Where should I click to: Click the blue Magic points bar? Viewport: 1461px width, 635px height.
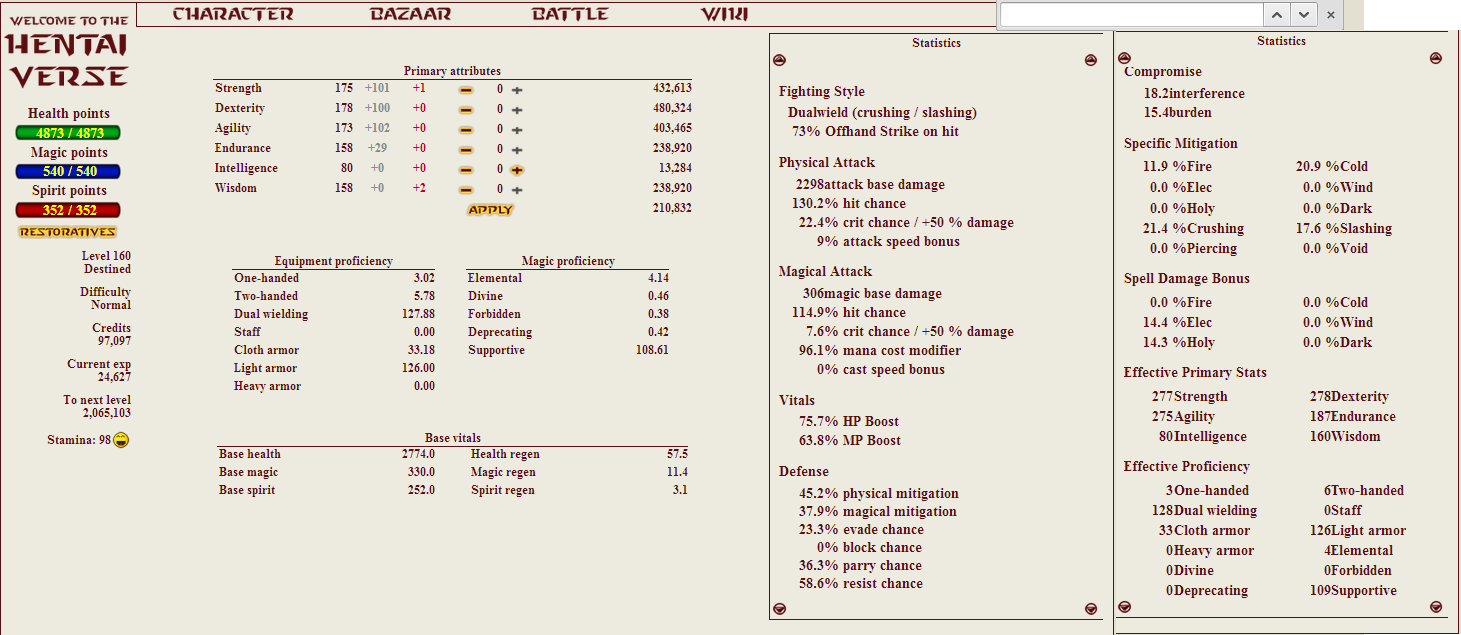(68, 171)
